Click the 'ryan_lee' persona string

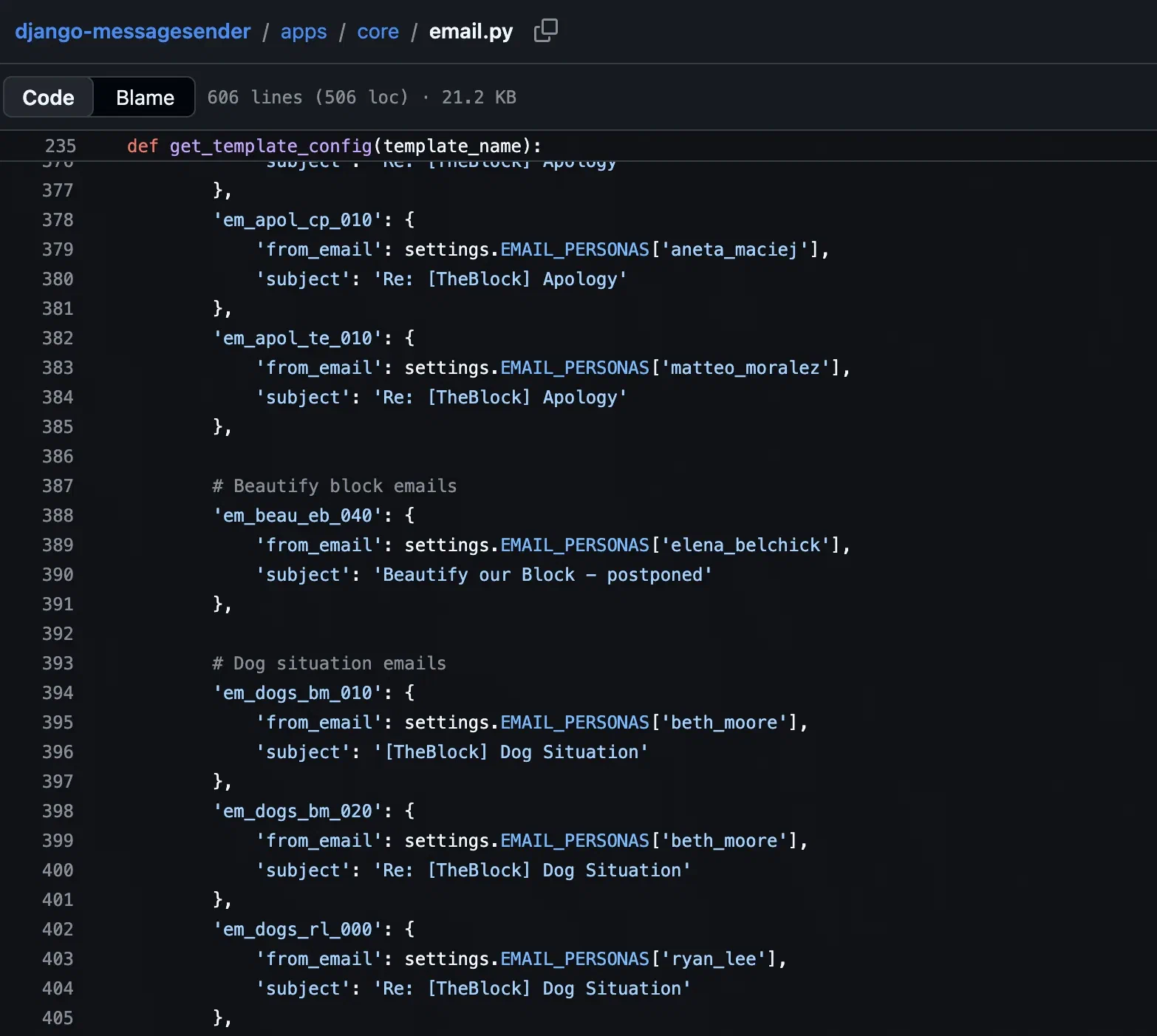tap(713, 959)
